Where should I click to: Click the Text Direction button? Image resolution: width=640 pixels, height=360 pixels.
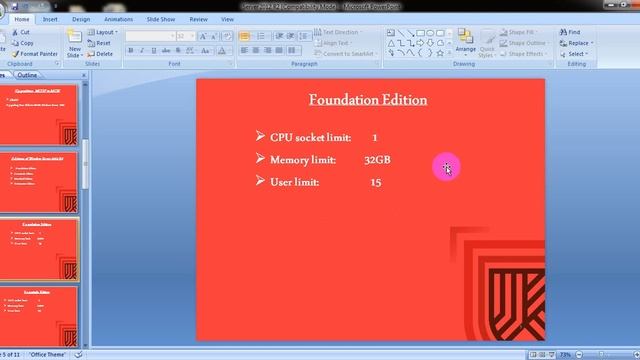pos(338,32)
